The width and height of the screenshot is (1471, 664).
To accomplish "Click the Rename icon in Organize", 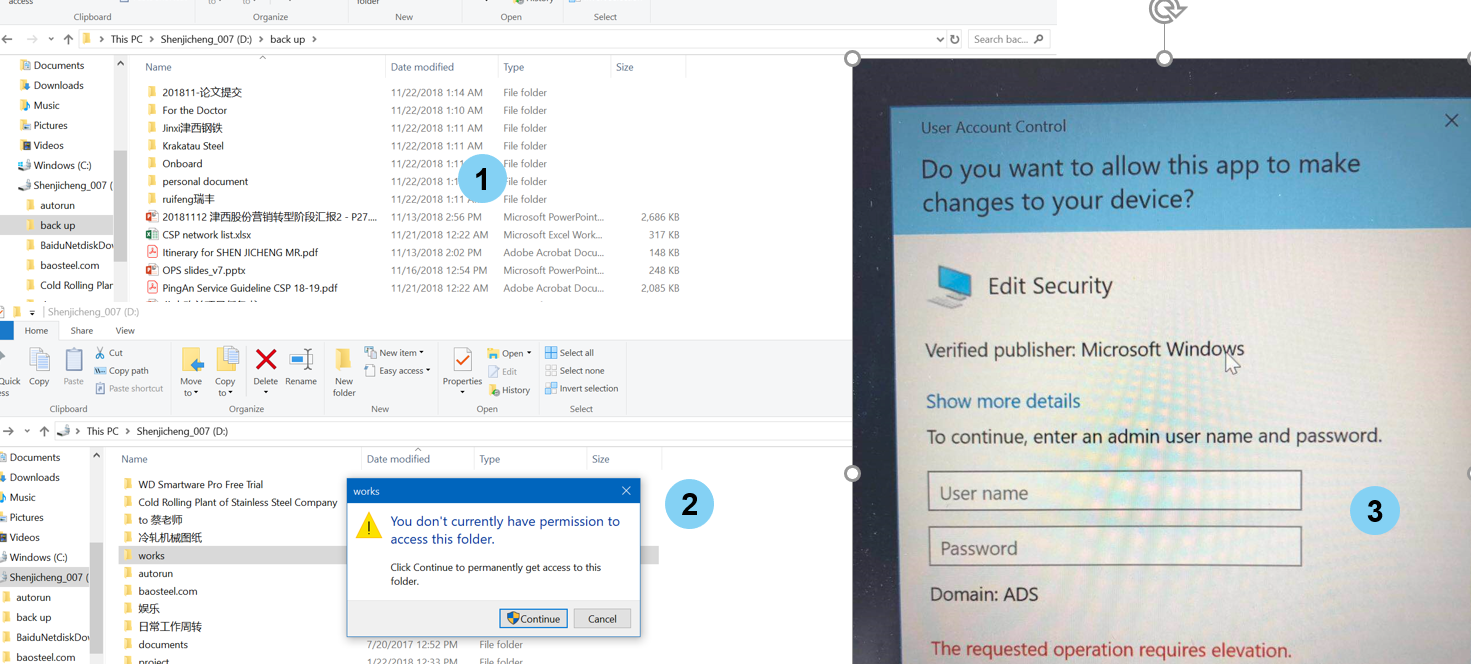I will tap(301, 360).
